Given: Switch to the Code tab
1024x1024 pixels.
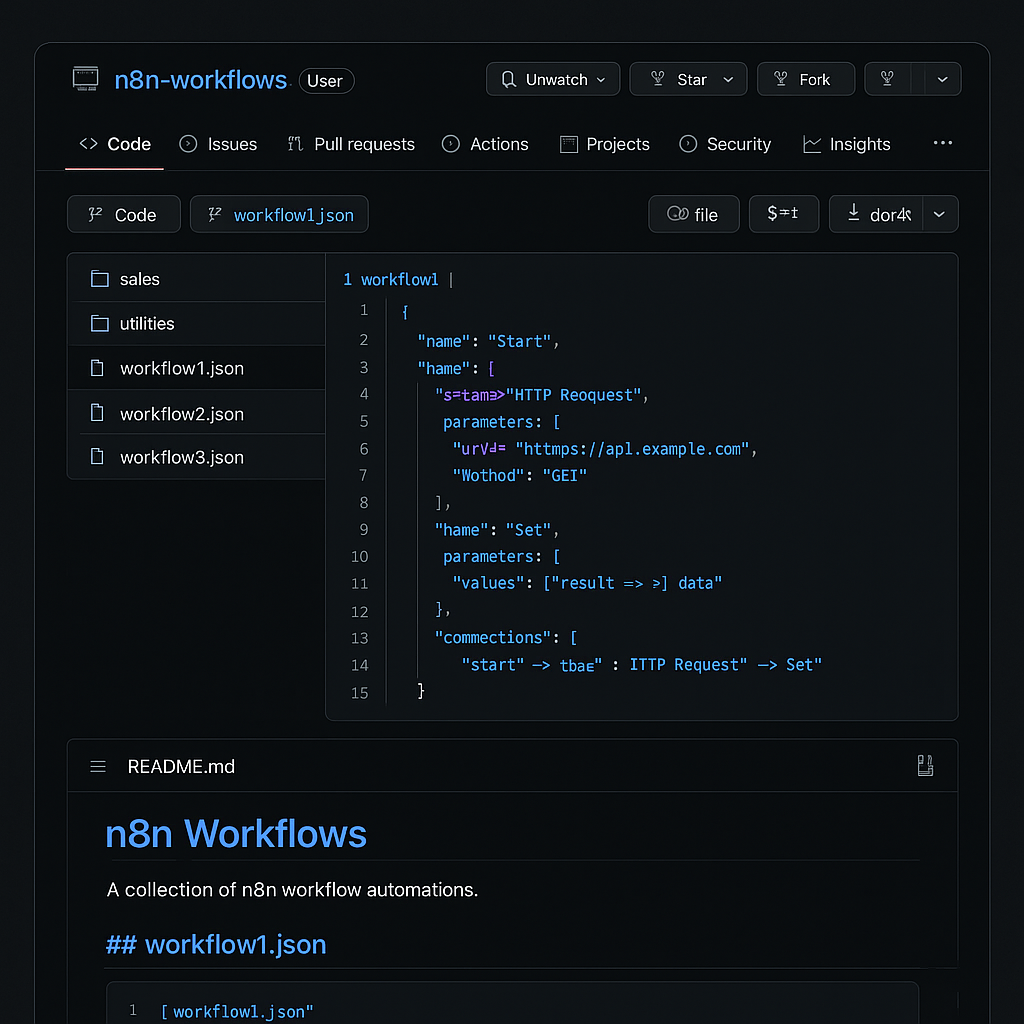Looking at the screenshot, I should [115, 144].
